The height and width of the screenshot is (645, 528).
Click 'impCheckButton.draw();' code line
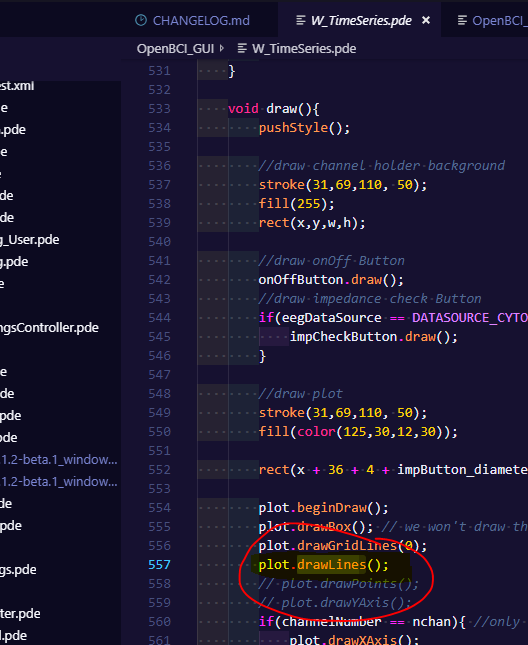[x=373, y=336]
